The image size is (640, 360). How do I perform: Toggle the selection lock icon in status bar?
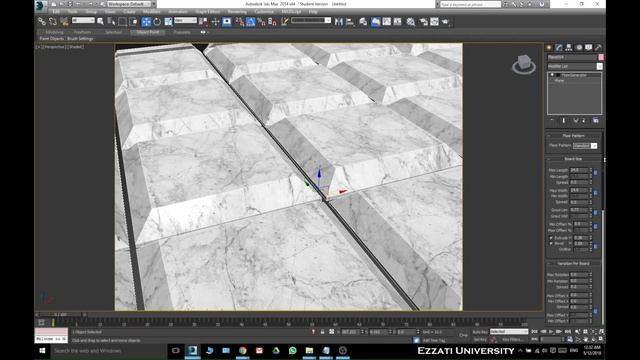pyautogui.click(x=322, y=332)
